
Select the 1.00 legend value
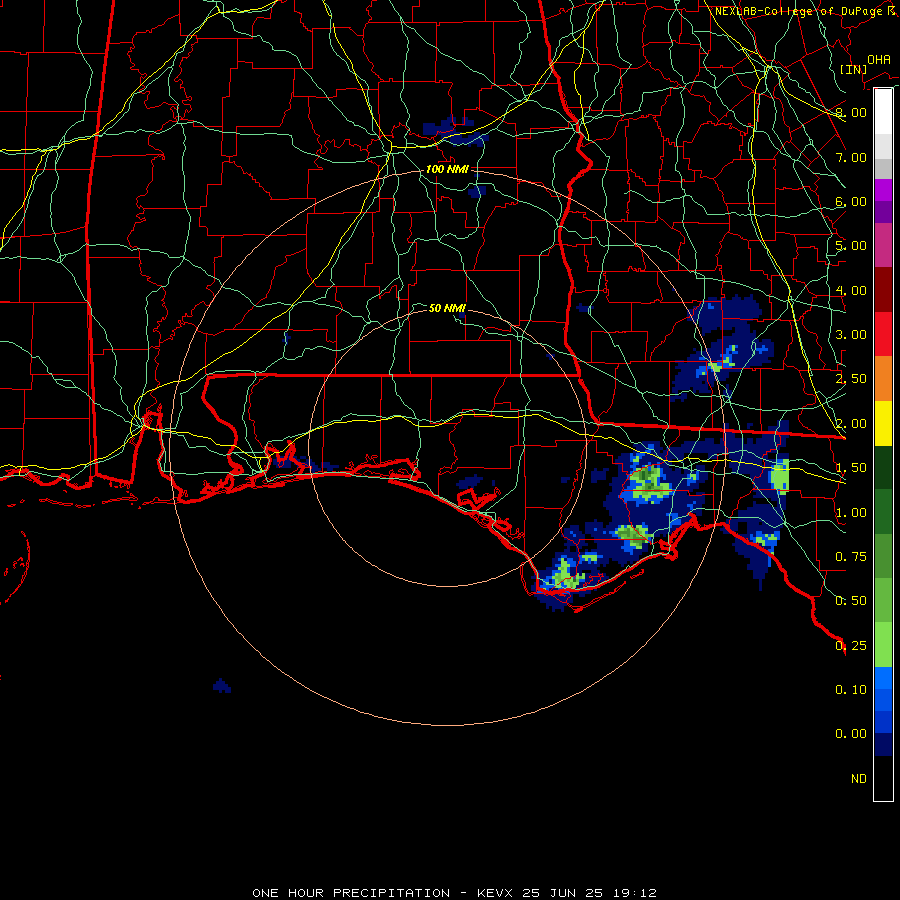(851, 513)
